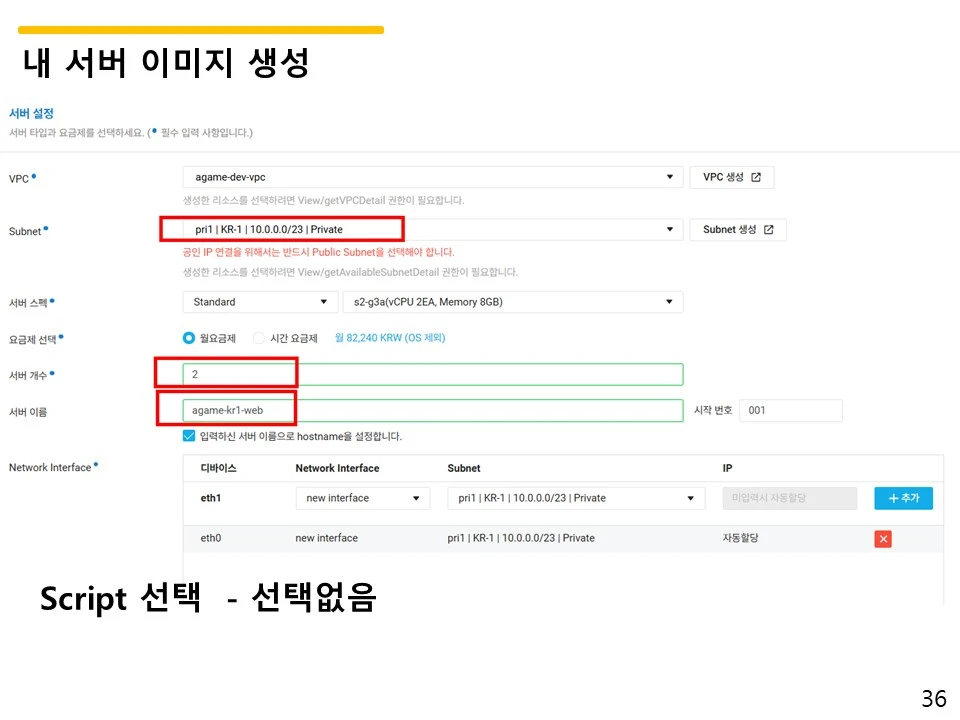The image size is (960, 720).
Task: Click the Subnet 생성 button
Action: (738, 229)
